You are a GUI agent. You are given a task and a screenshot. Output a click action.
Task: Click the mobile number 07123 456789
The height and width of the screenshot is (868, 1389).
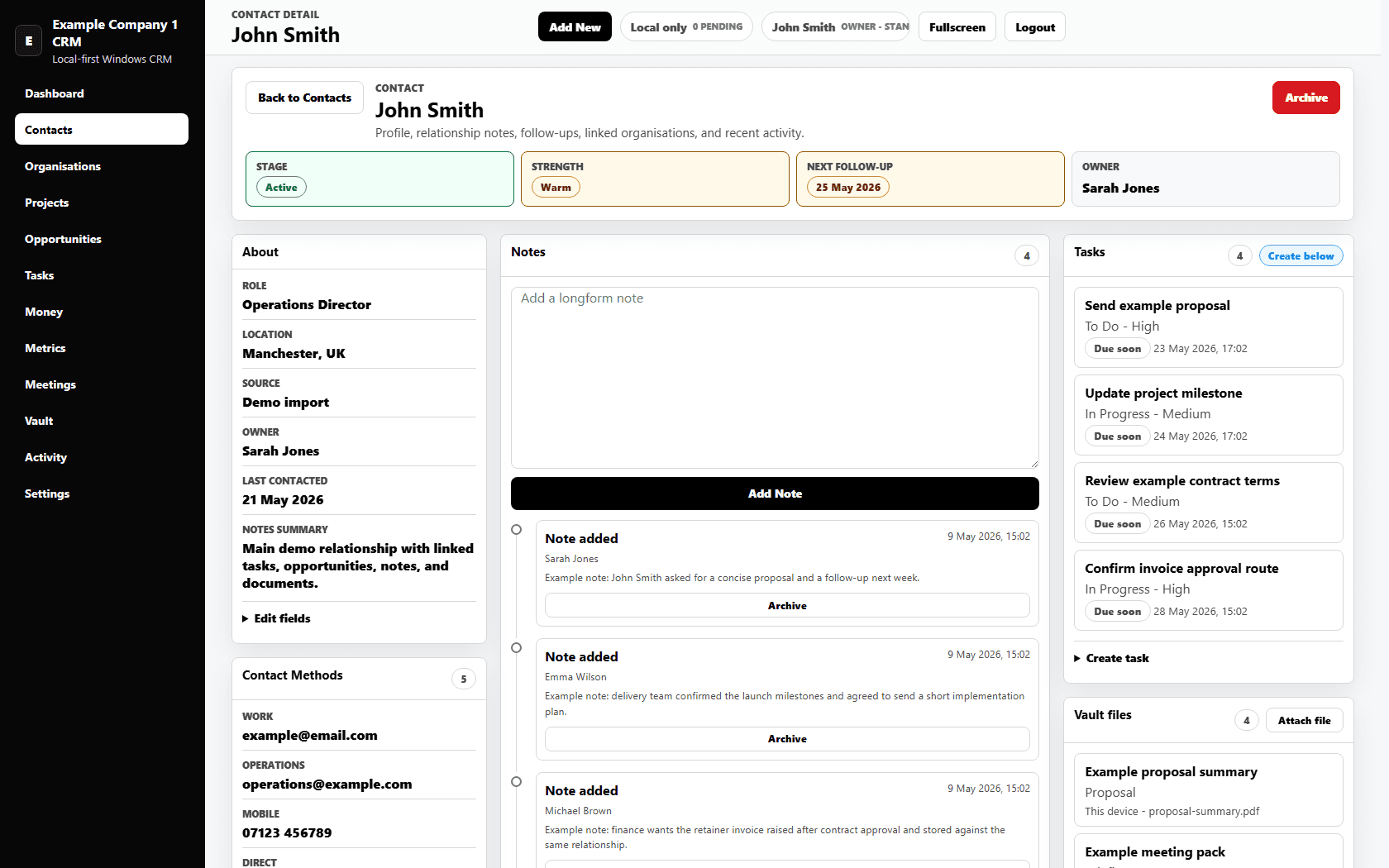(x=287, y=833)
